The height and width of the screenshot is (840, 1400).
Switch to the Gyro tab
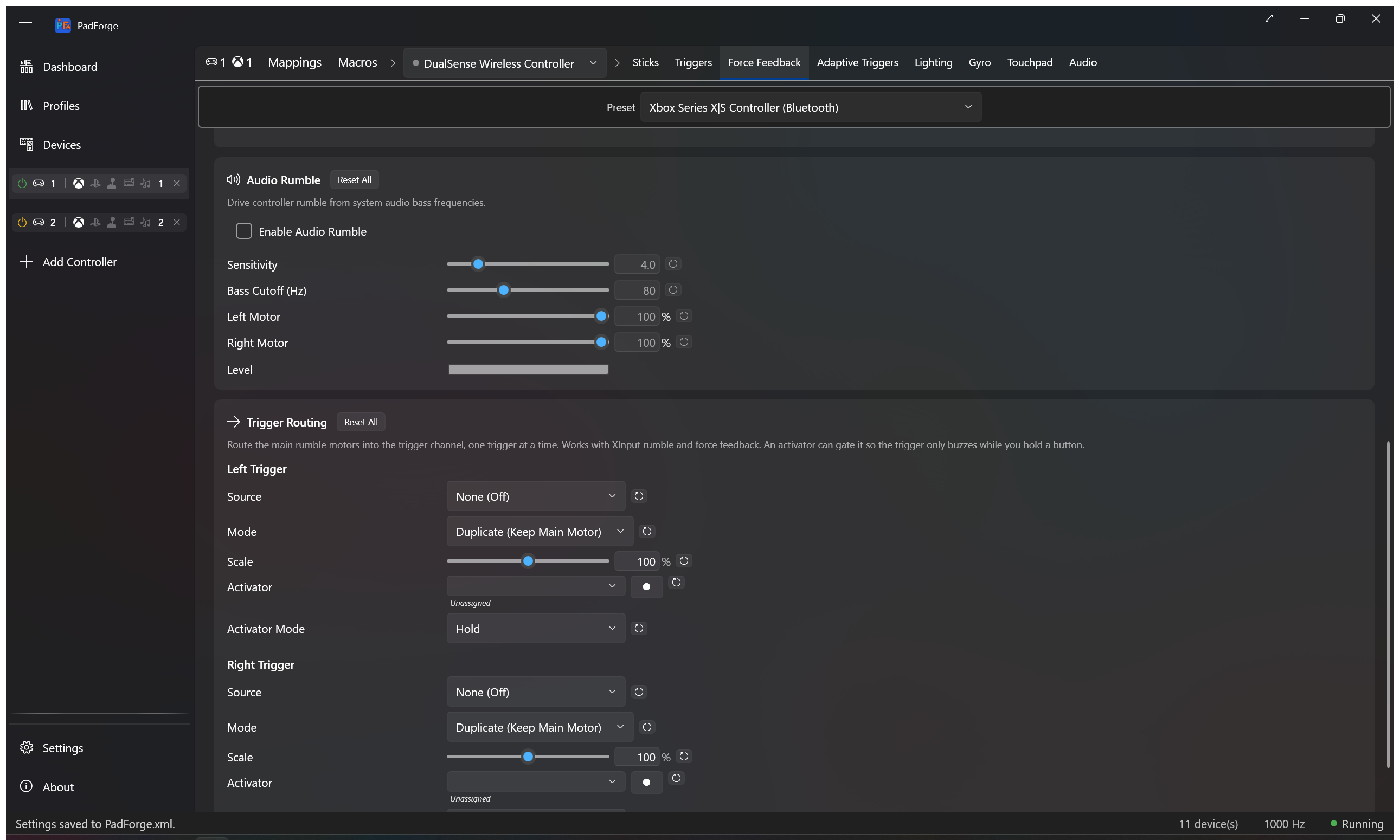click(979, 62)
